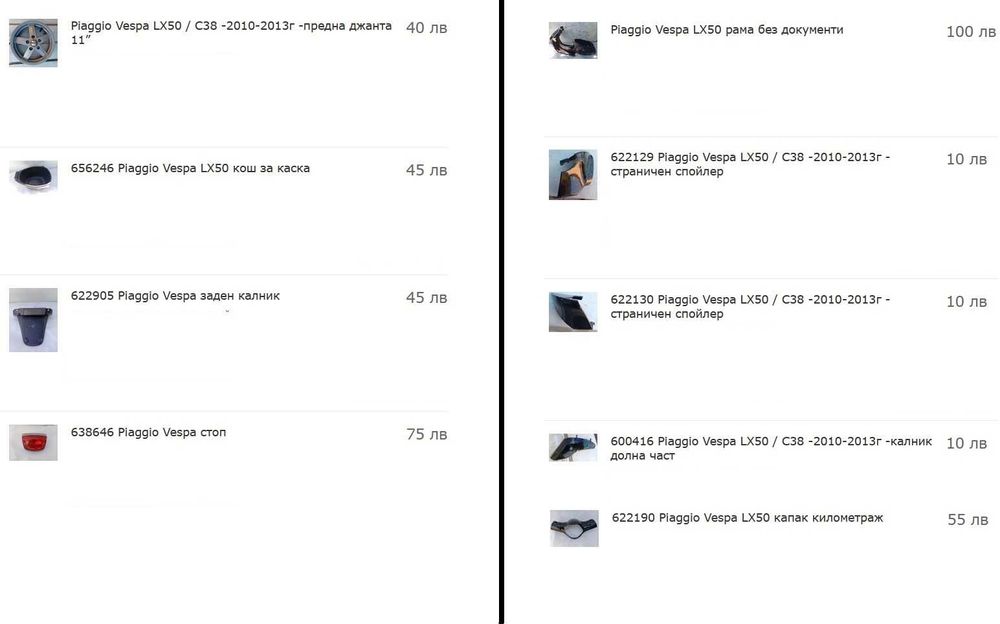Open the 622129 side spoiler image
Image resolution: width=1000 pixels, height=624 pixels.
573,175
